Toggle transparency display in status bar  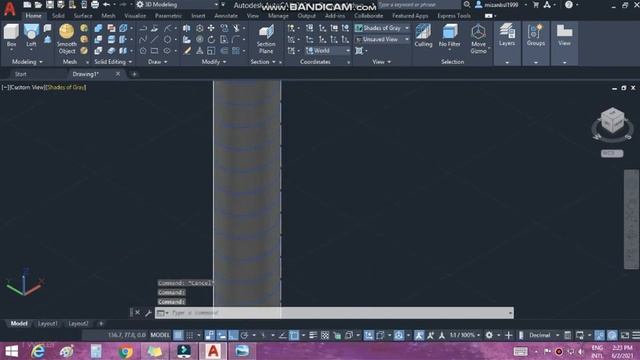pyautogui.click(x=325, y=335)
